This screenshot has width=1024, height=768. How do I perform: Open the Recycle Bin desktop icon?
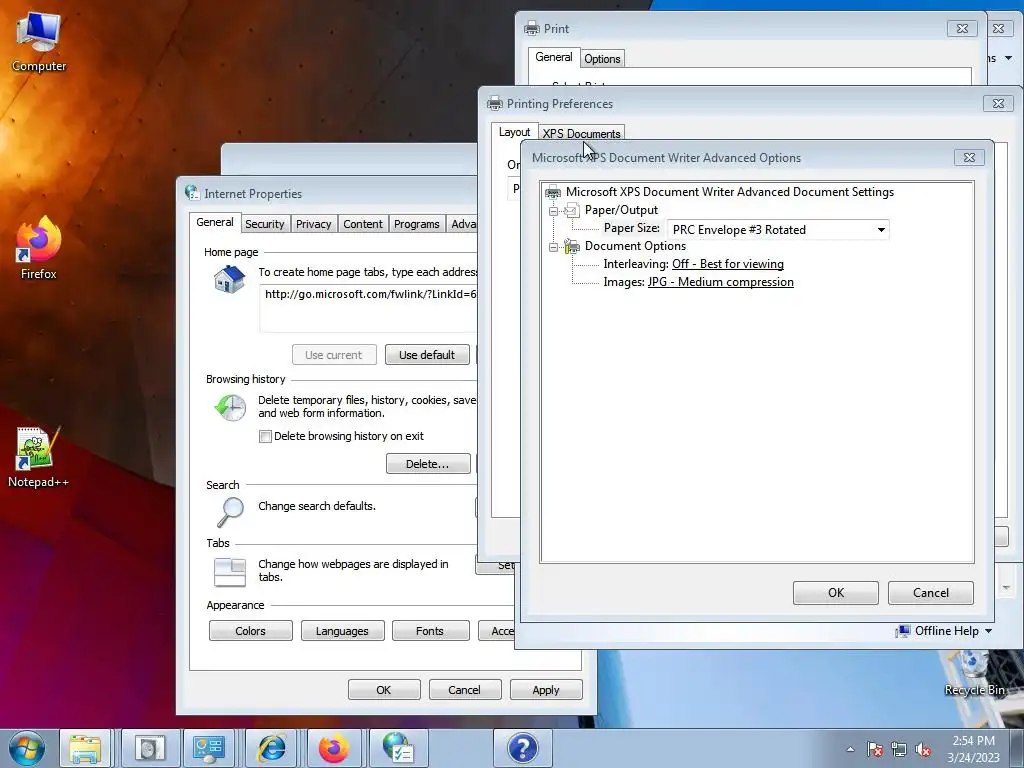[974, 673]
